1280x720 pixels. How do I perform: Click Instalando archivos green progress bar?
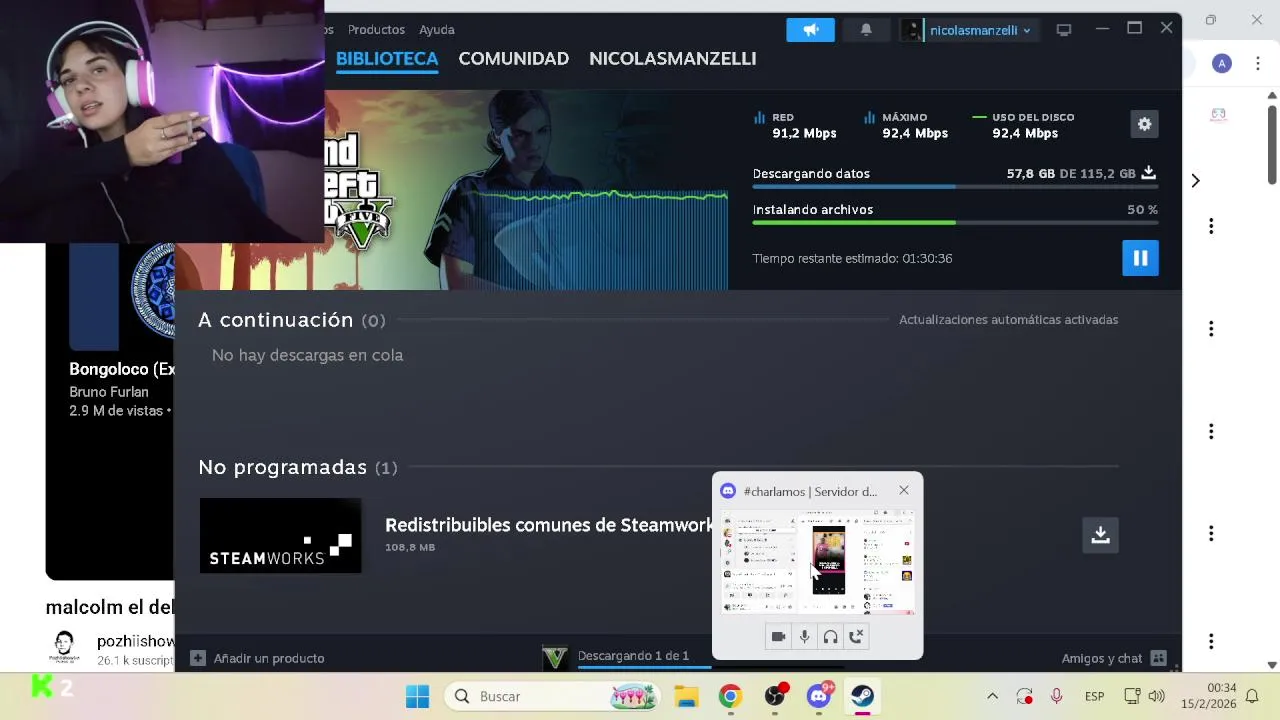(x=955, y=222)
